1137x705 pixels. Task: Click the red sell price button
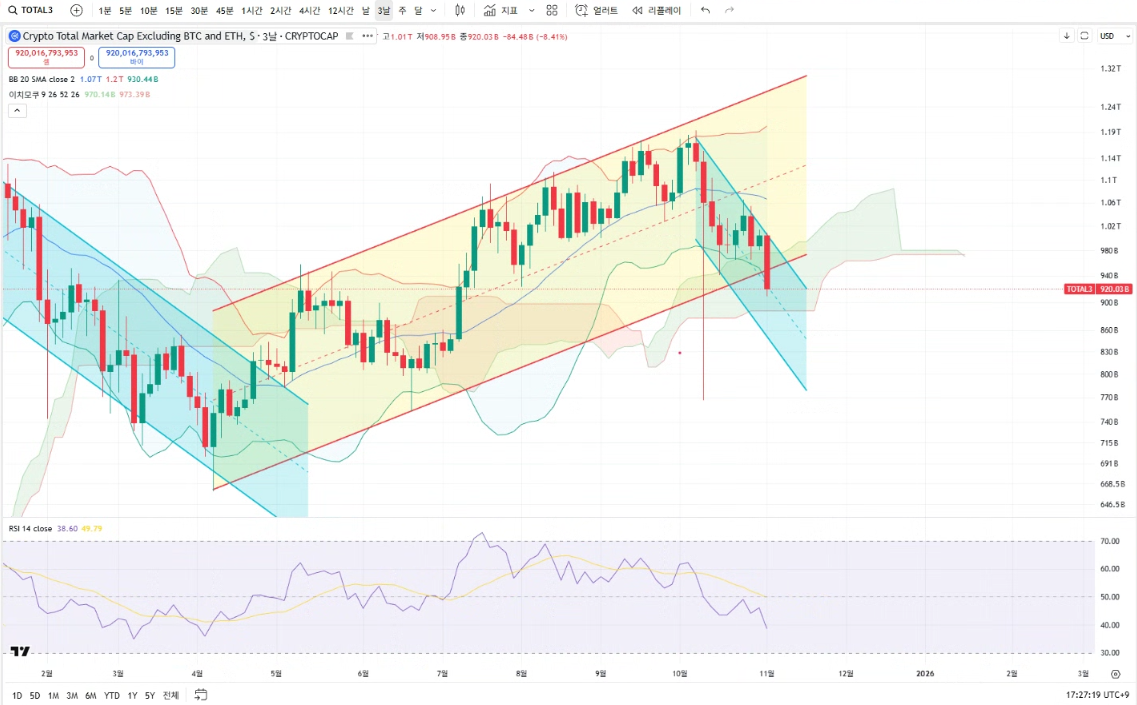(46, 57)
